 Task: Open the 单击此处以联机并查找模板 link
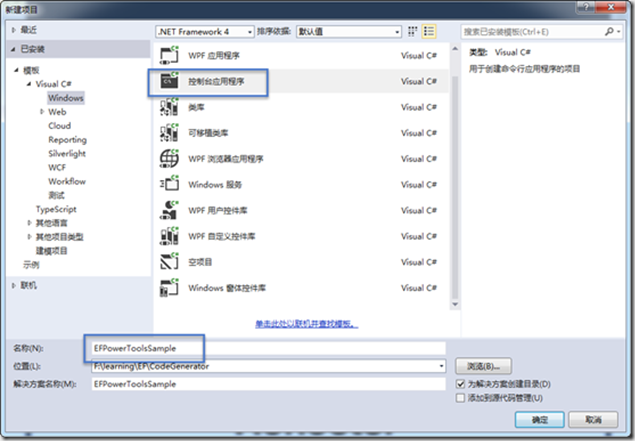pyautogui.click(x=307, y=324)
